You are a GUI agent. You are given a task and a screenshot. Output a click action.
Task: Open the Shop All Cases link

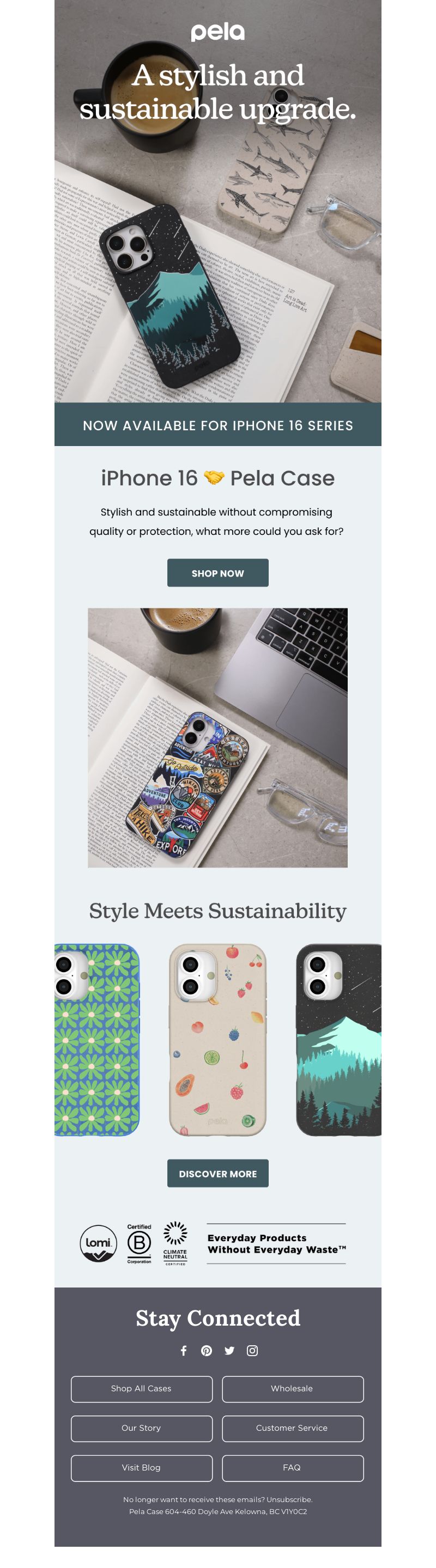tap(141, 1388)
